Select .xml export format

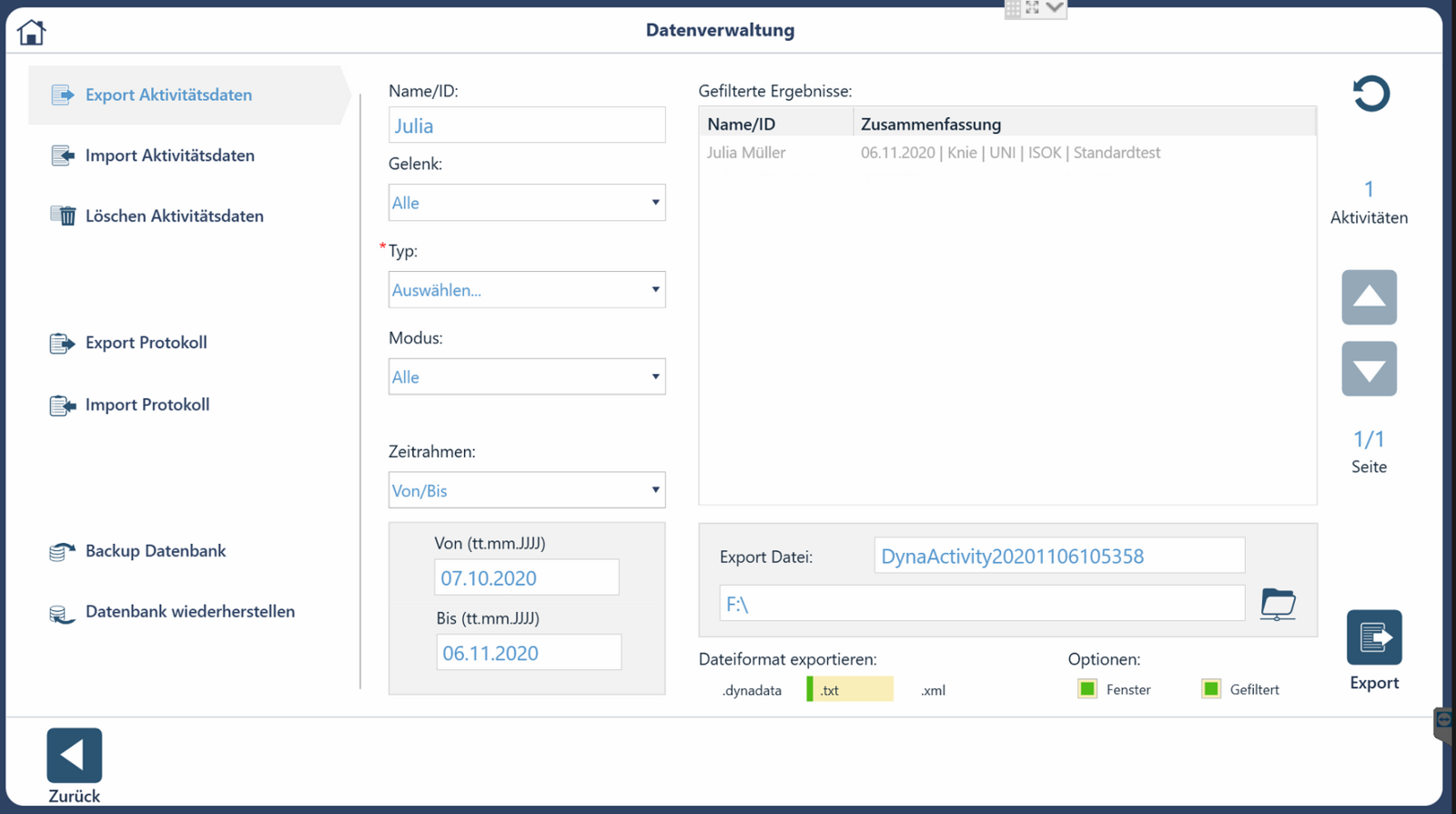pyautogui.click(x=933, y=690)
